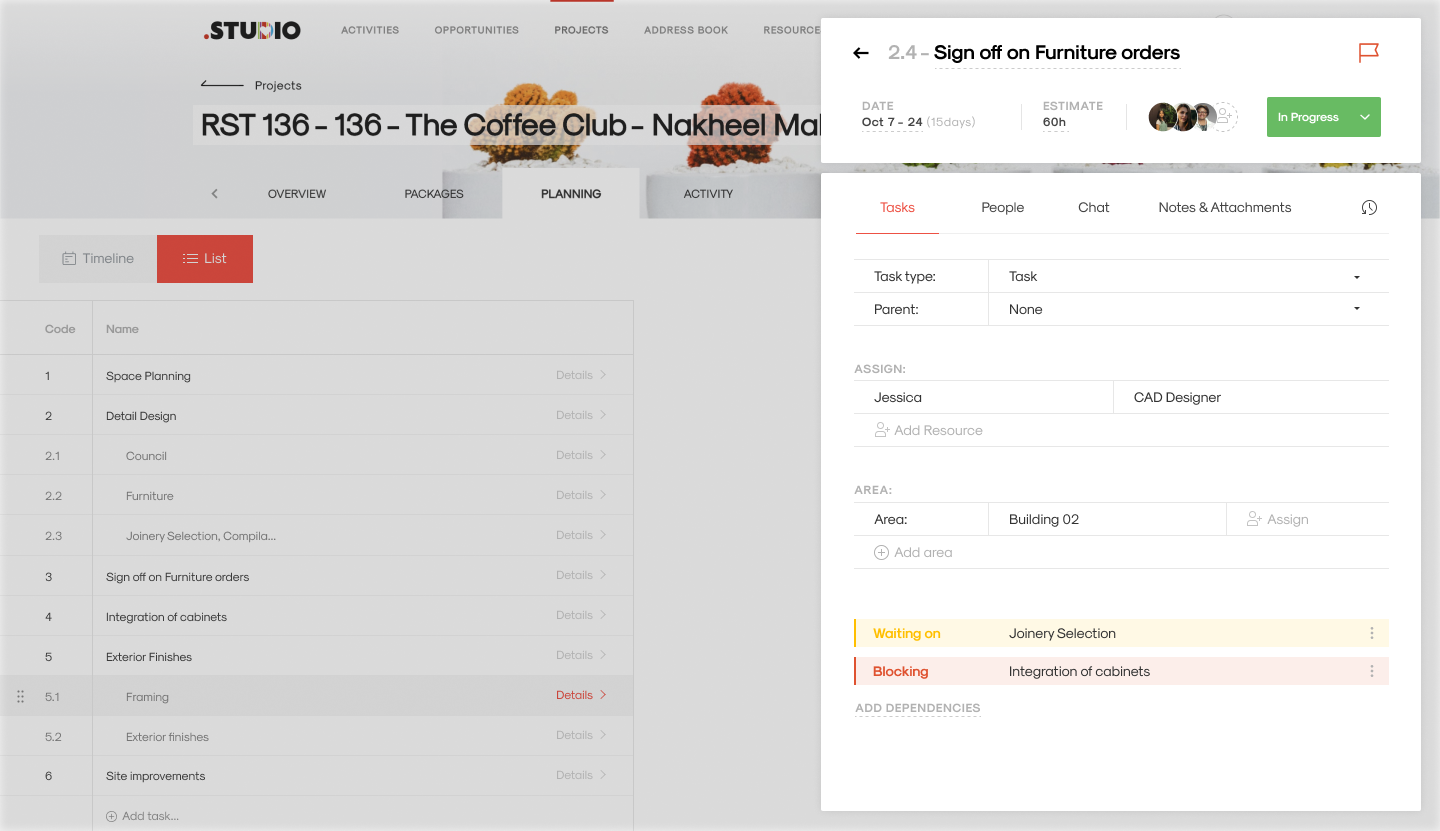Open options for Waiting on dependency

(1371, 633)
